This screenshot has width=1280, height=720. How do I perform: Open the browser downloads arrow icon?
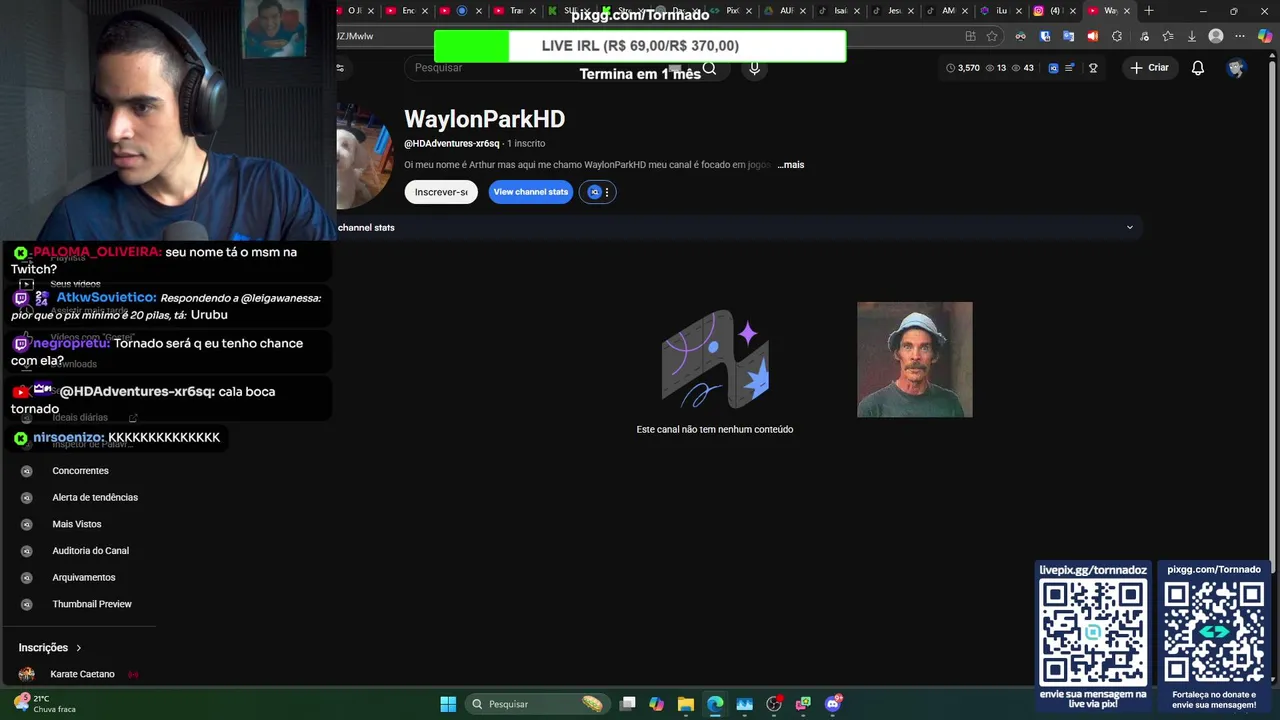click(1191, 36)
